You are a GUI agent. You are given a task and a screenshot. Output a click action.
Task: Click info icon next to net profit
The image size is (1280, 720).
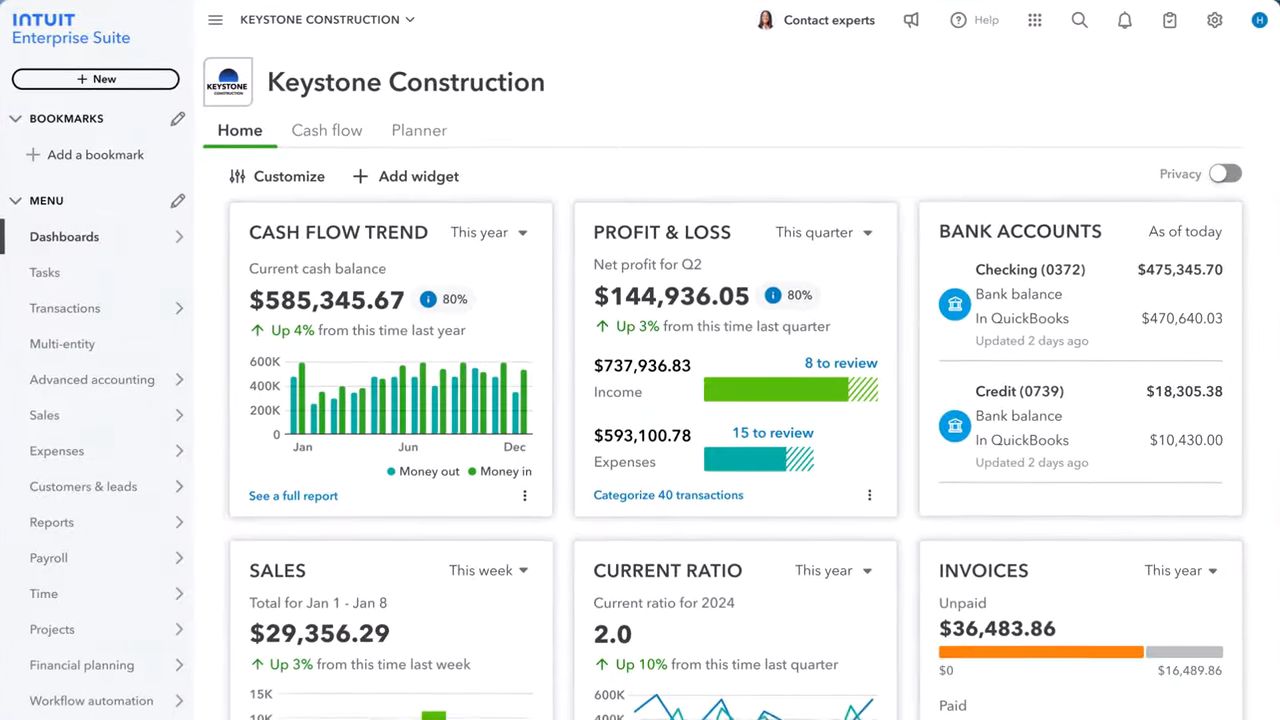[772, 296]
